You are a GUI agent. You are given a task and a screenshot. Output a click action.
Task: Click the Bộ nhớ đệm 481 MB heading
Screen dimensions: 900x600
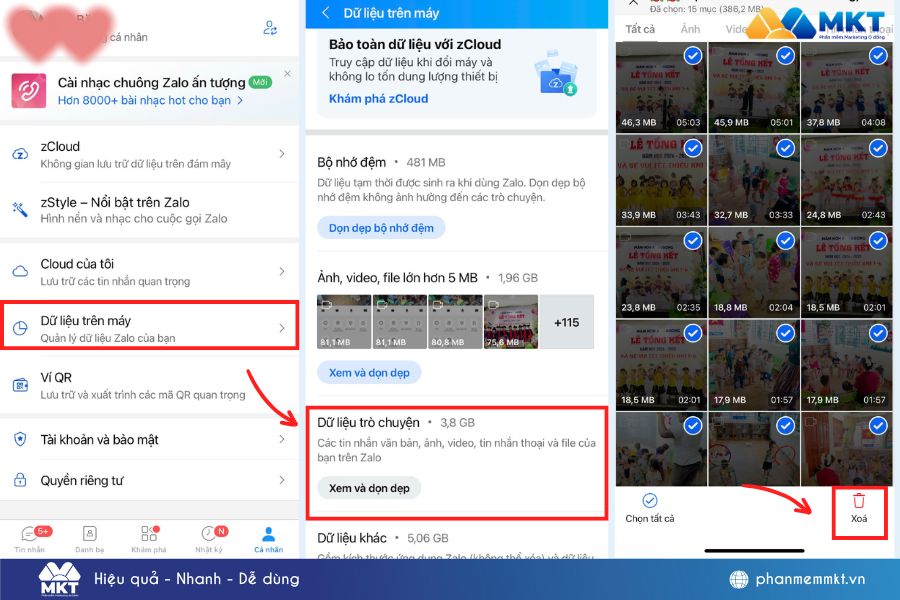pyautogui.click(x=381, y=162)
